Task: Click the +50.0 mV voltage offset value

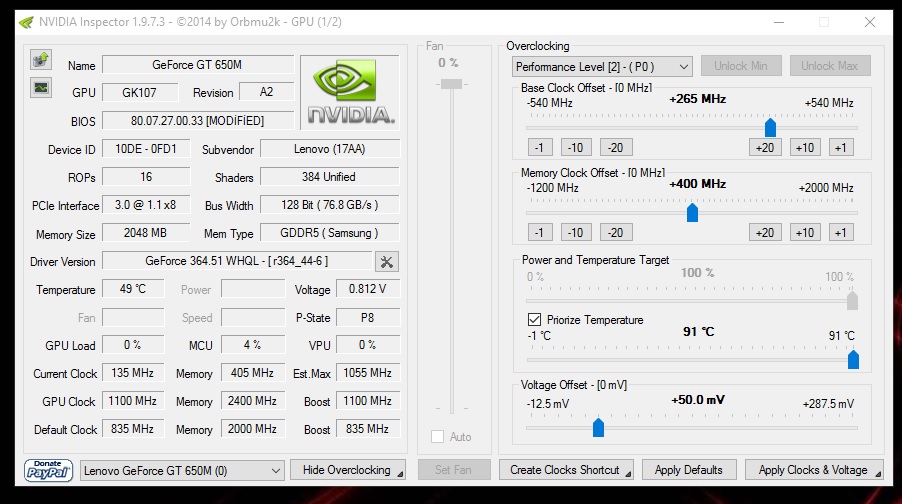Action: pyautogui.click(x=698, y=400)
